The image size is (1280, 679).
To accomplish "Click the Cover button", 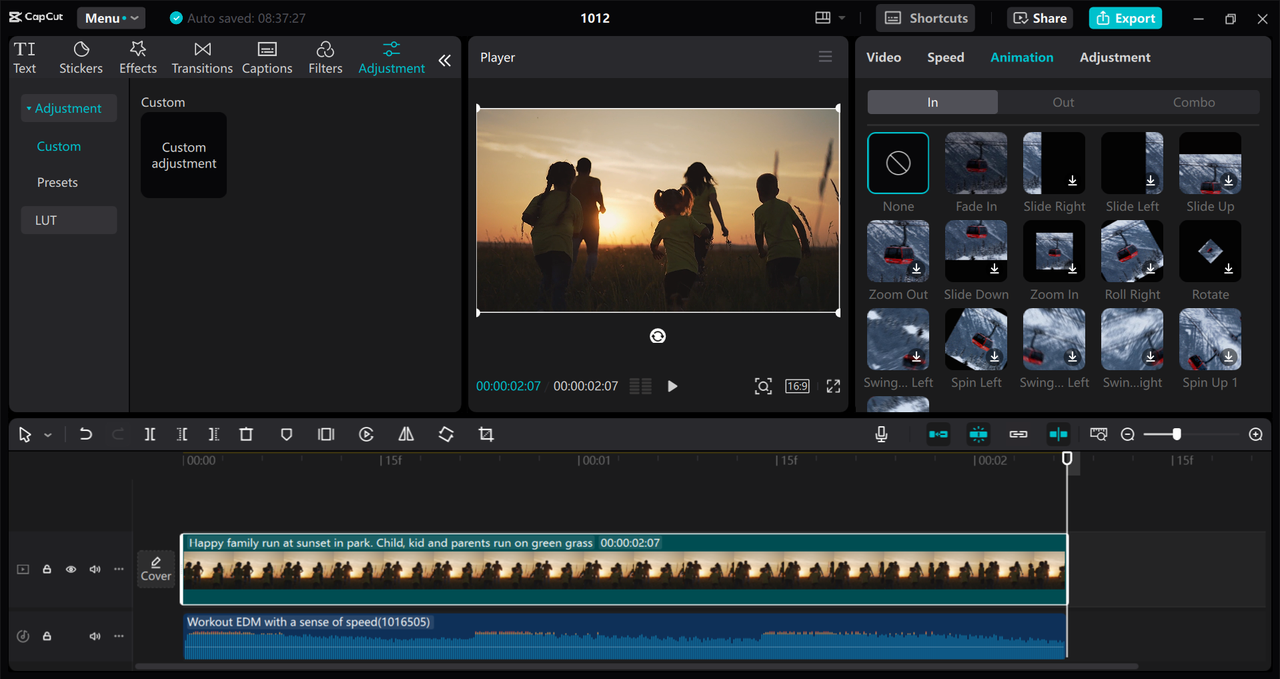I will coord(156,569).
